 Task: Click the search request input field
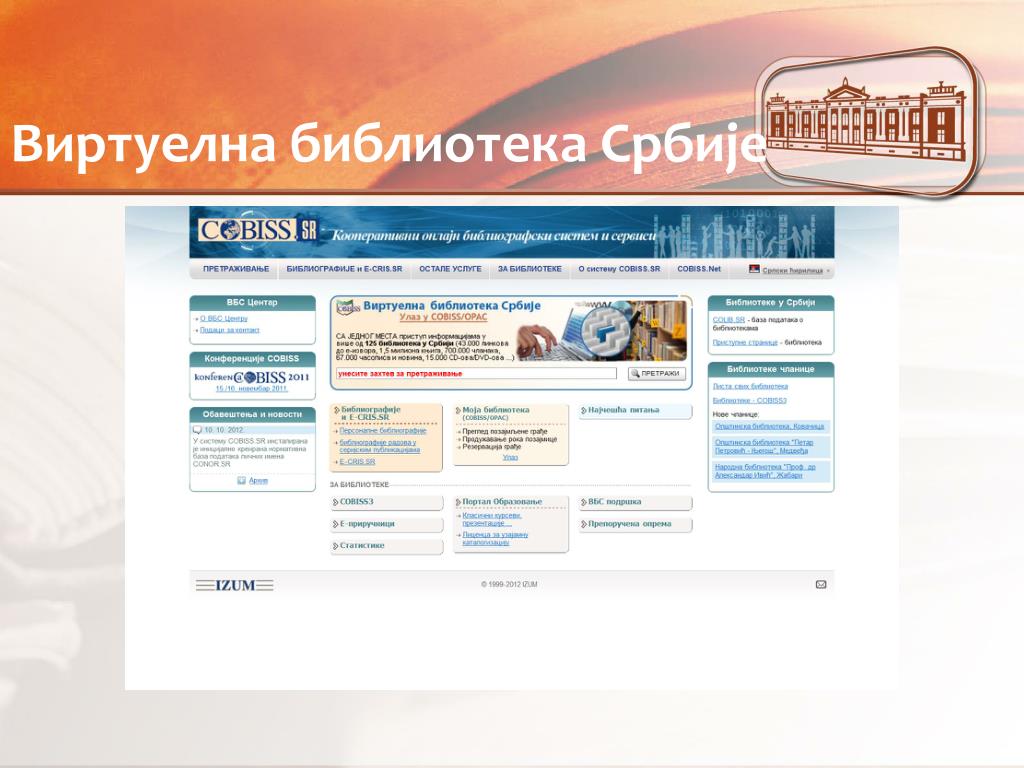tap(476, 374)
